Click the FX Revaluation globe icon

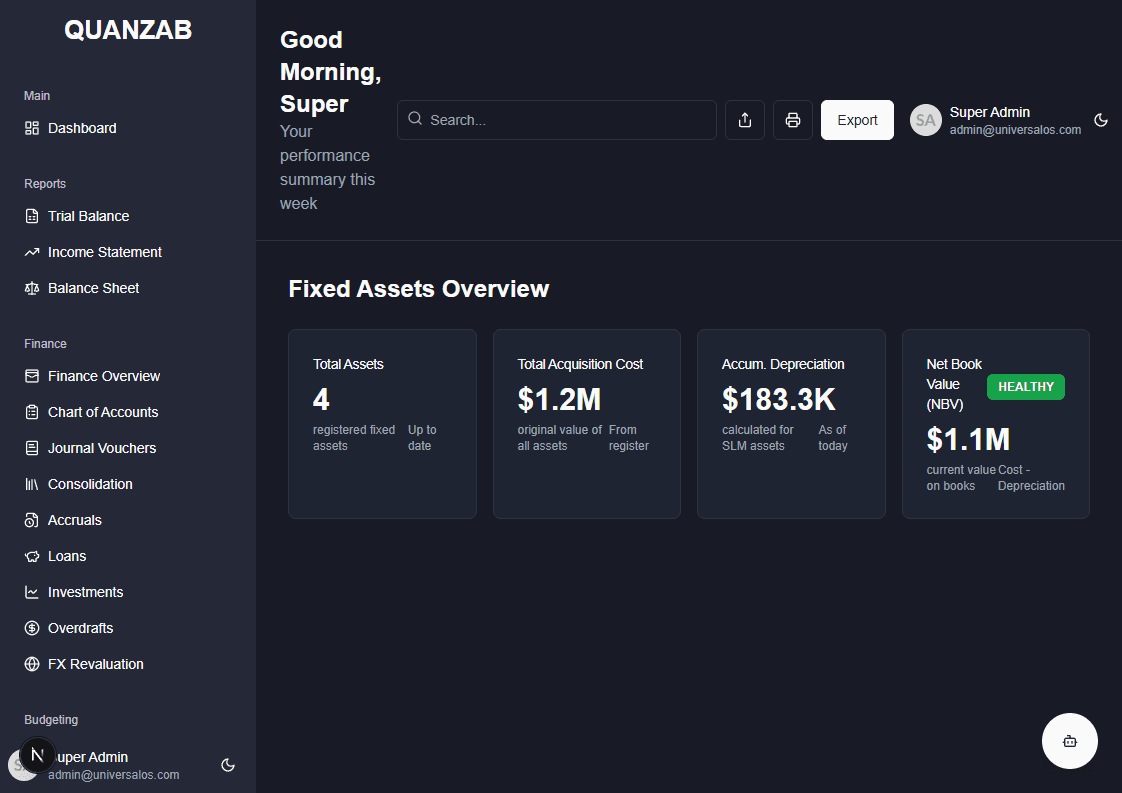pos(31,664)
